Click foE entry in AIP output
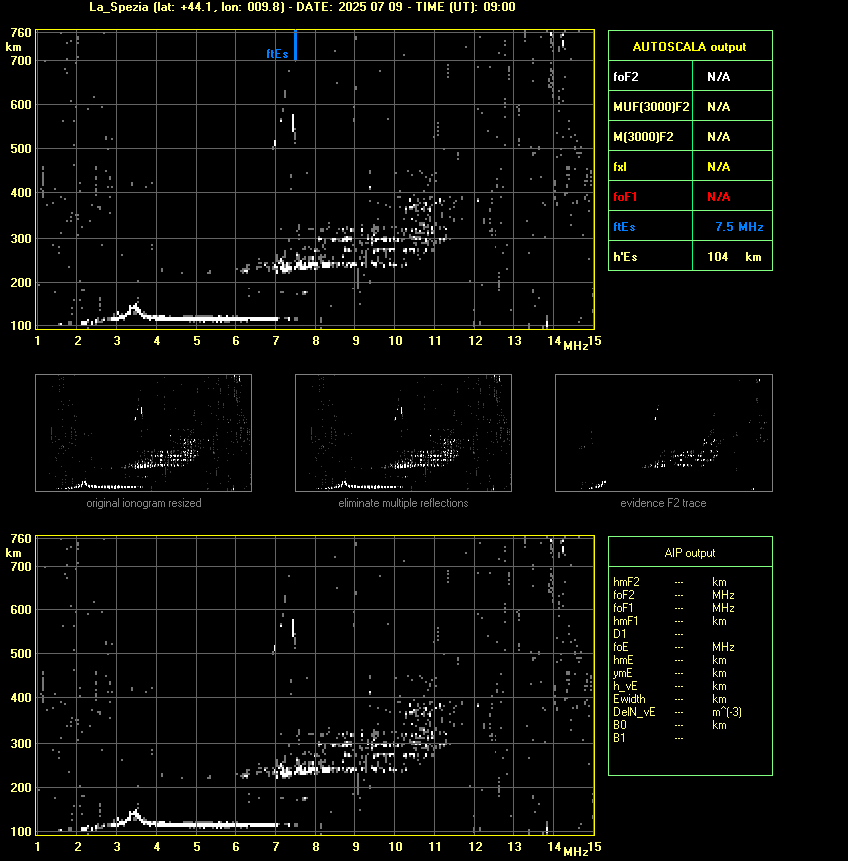 tap(621, 647)
